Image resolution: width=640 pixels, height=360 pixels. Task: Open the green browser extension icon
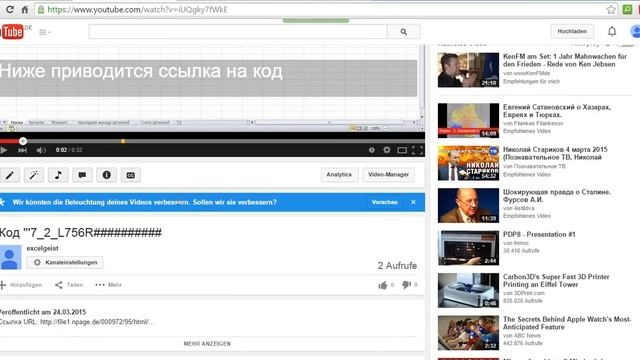point(627,9)
